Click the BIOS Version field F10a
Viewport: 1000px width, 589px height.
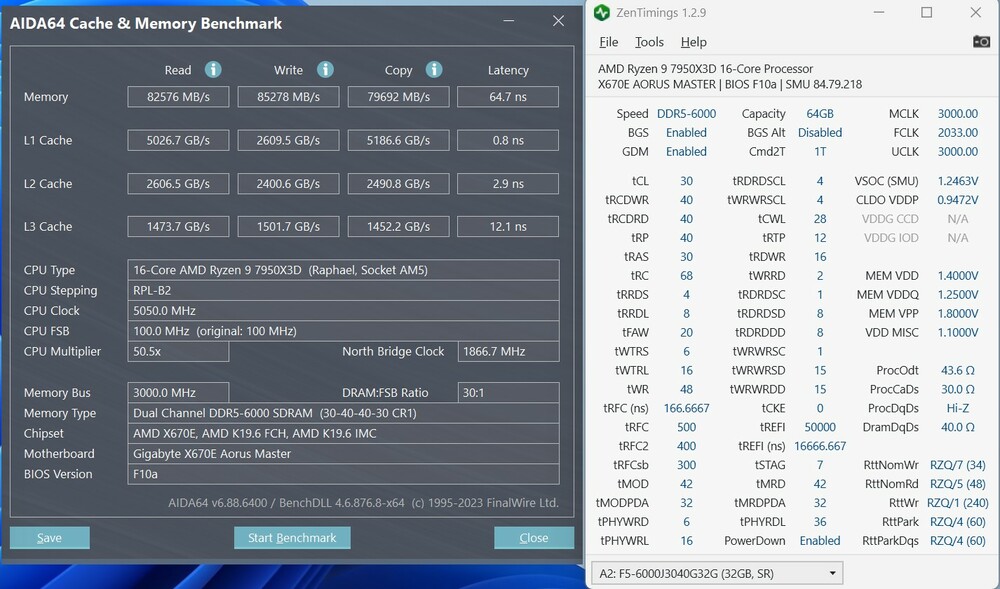click(343, 474)
